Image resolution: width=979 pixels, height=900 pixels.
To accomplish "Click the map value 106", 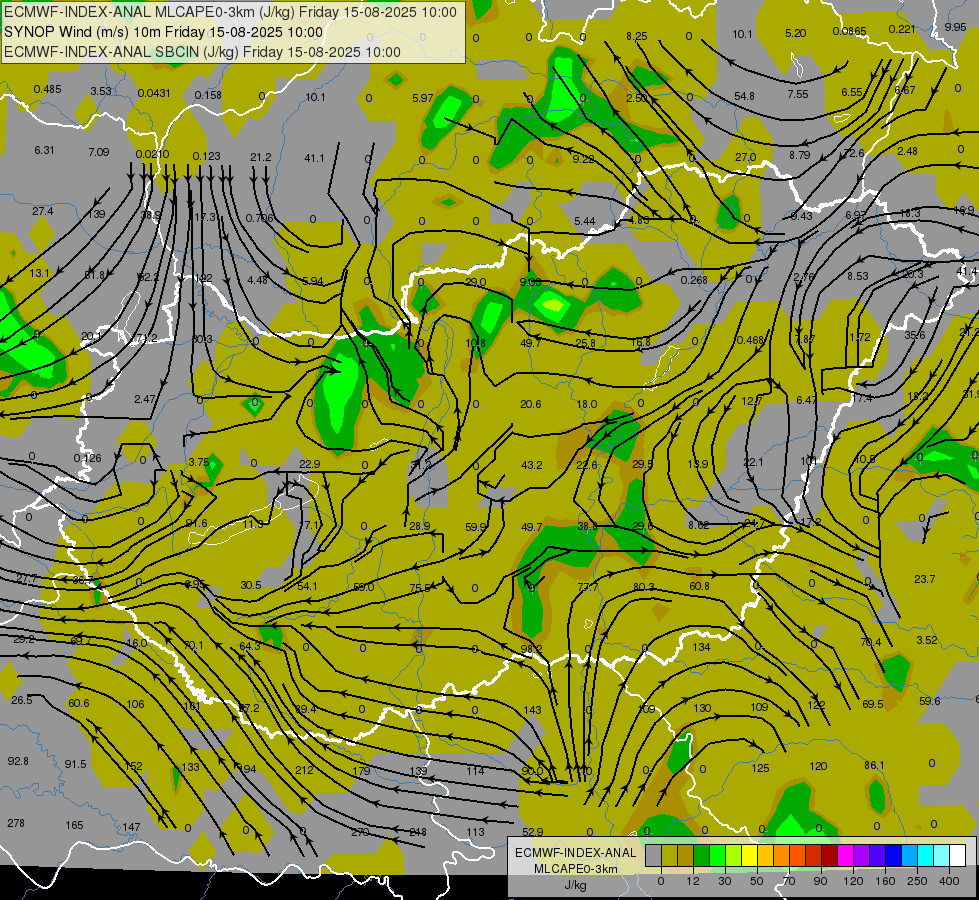I will [135, 704].
